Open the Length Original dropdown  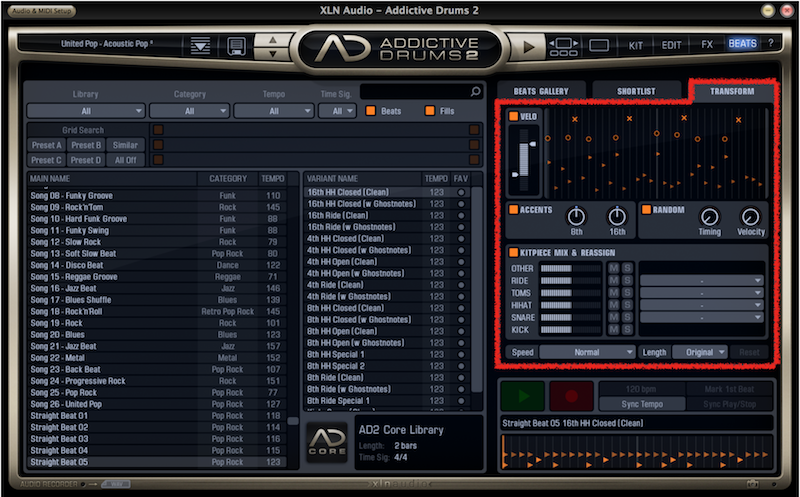(699, 352)
